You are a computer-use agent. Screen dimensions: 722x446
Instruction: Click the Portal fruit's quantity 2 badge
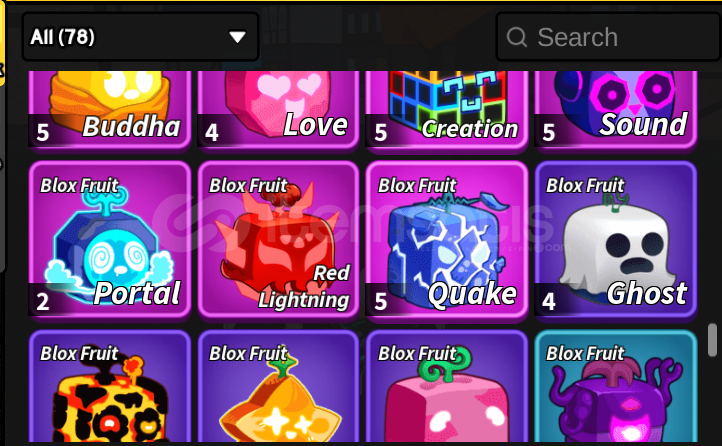click(43, 301)
